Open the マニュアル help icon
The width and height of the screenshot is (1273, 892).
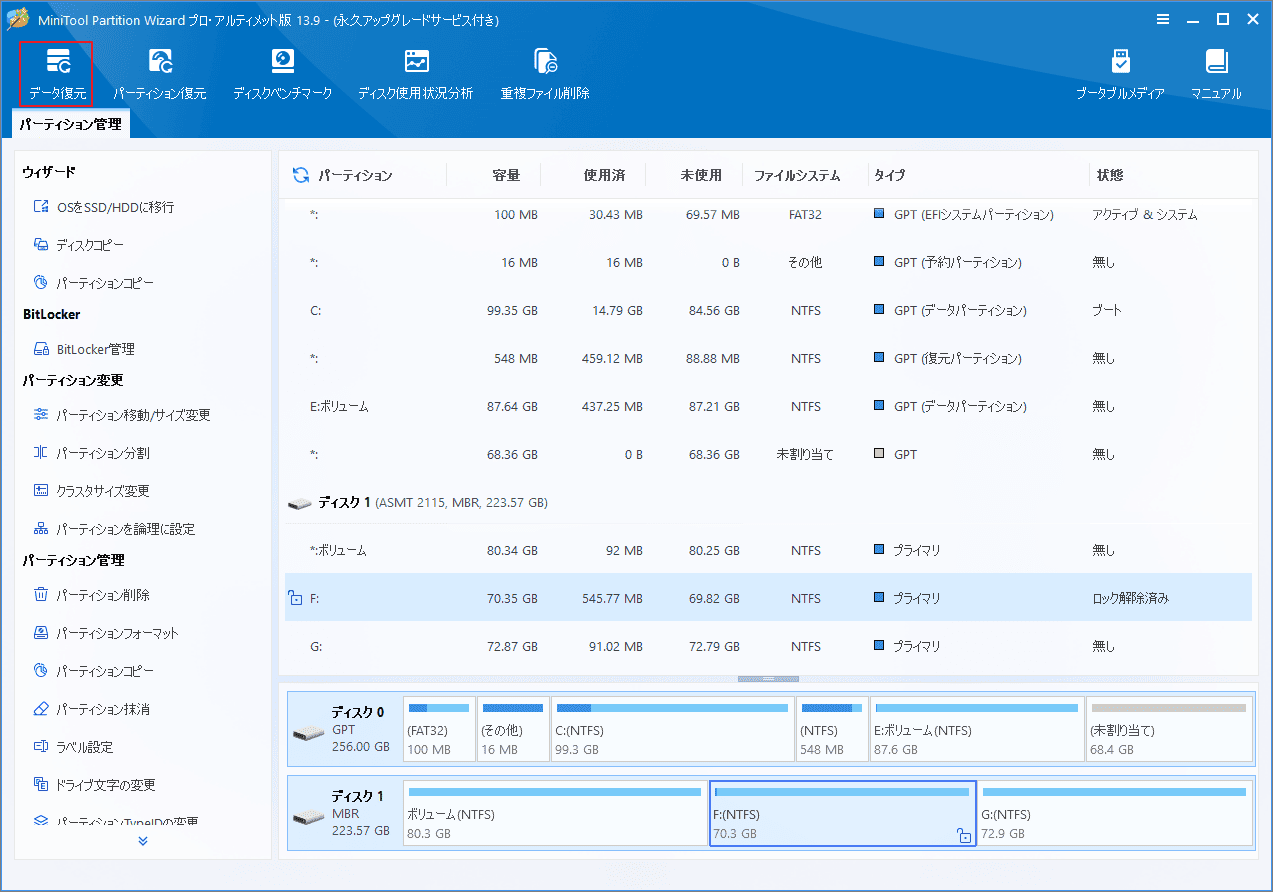click(x=1216, y=74)
